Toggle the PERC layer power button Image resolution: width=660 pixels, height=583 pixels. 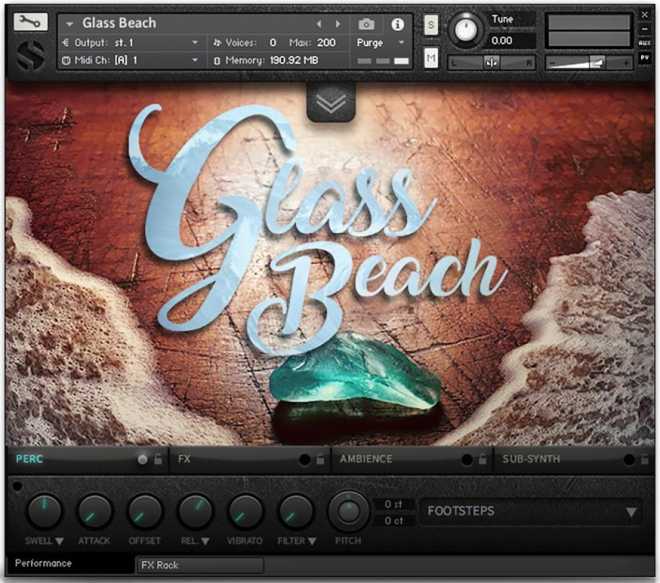(143, 459)
